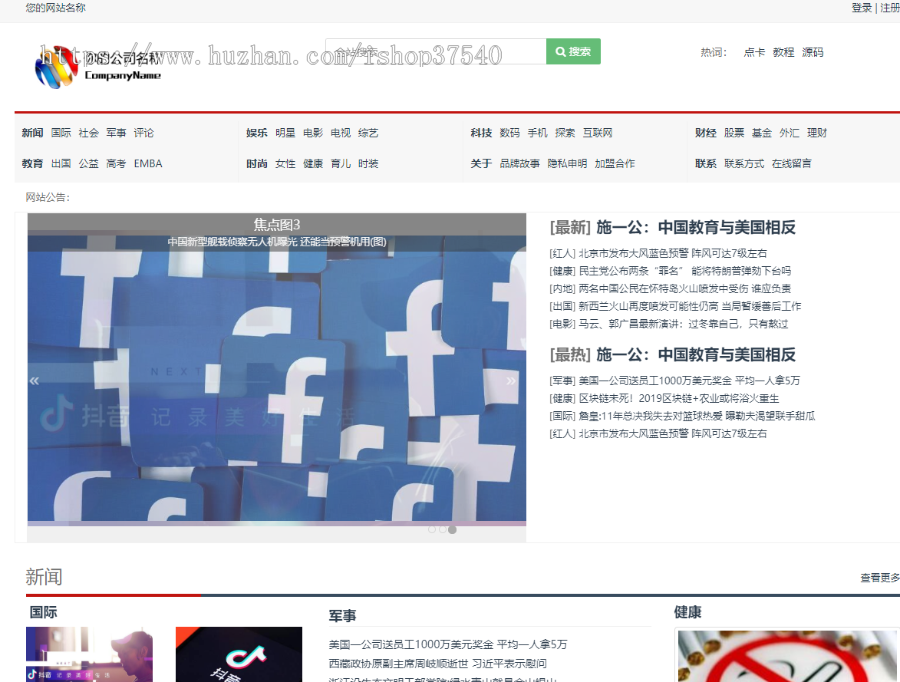This screenshot has height=682, width=900.
Task: Open the 财经 navigation category
Action: coord(705,133)
